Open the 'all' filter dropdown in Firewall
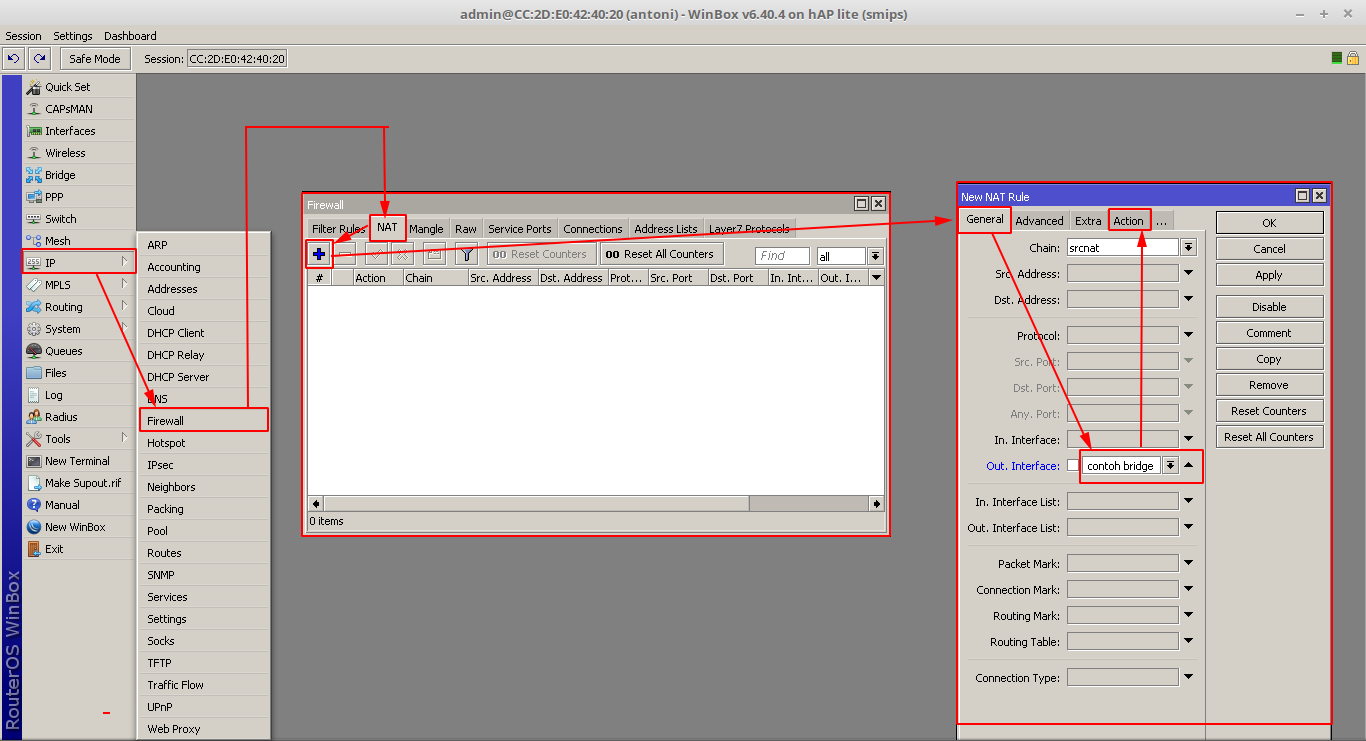The width and height of the screenshot is (1366, 741). pos(875,255)
